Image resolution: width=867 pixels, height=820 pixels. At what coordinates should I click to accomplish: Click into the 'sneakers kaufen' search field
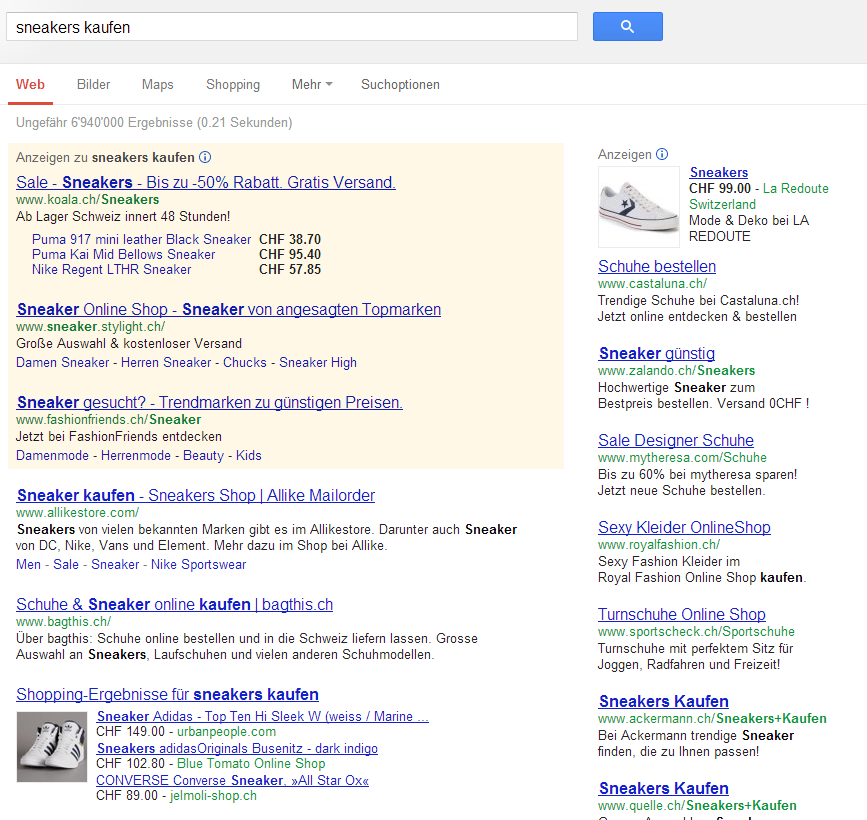[x=290, y=27]
